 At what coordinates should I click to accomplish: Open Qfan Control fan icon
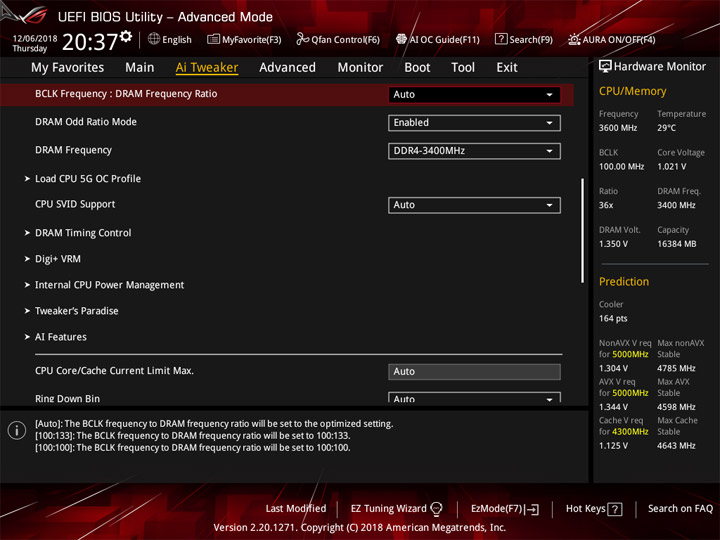click(x=302, y=39)
